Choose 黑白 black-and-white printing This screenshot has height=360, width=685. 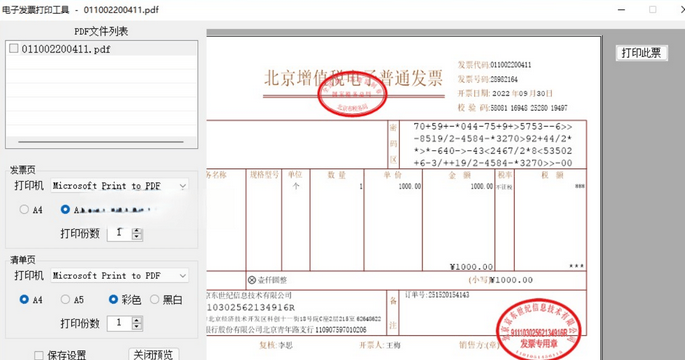(x=154, y=300)
